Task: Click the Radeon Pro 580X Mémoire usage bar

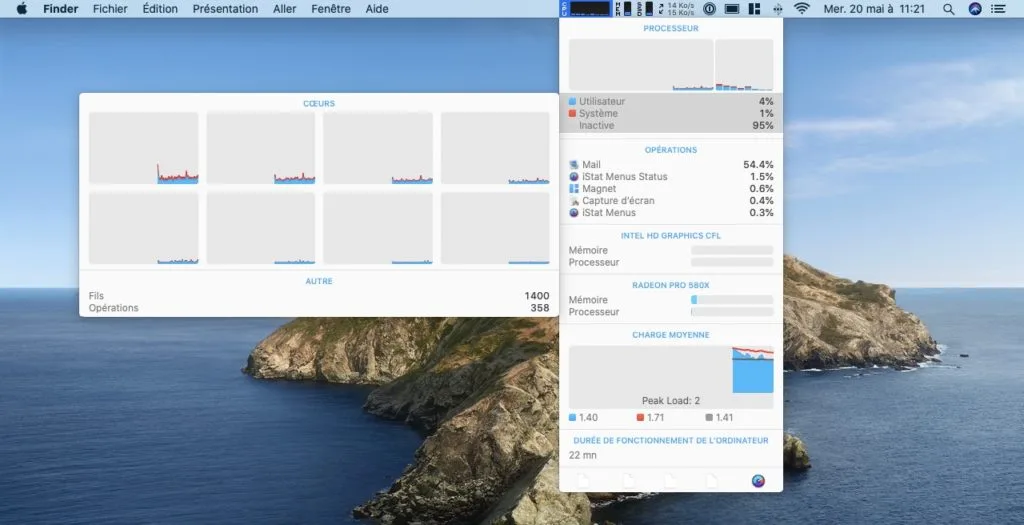Action: pyautogui.click(x=732, y=300)
